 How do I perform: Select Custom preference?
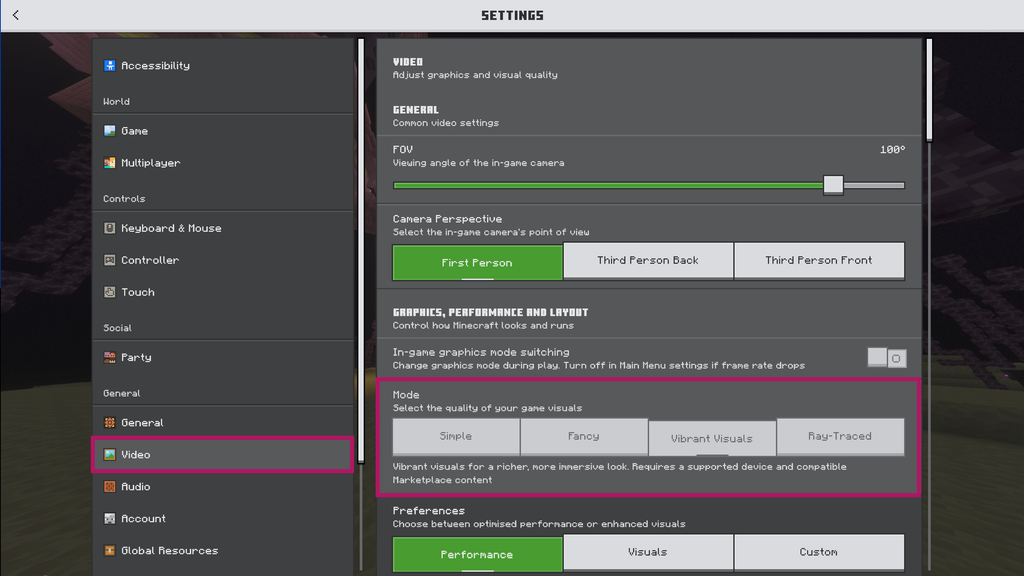[x=820, y=552]
